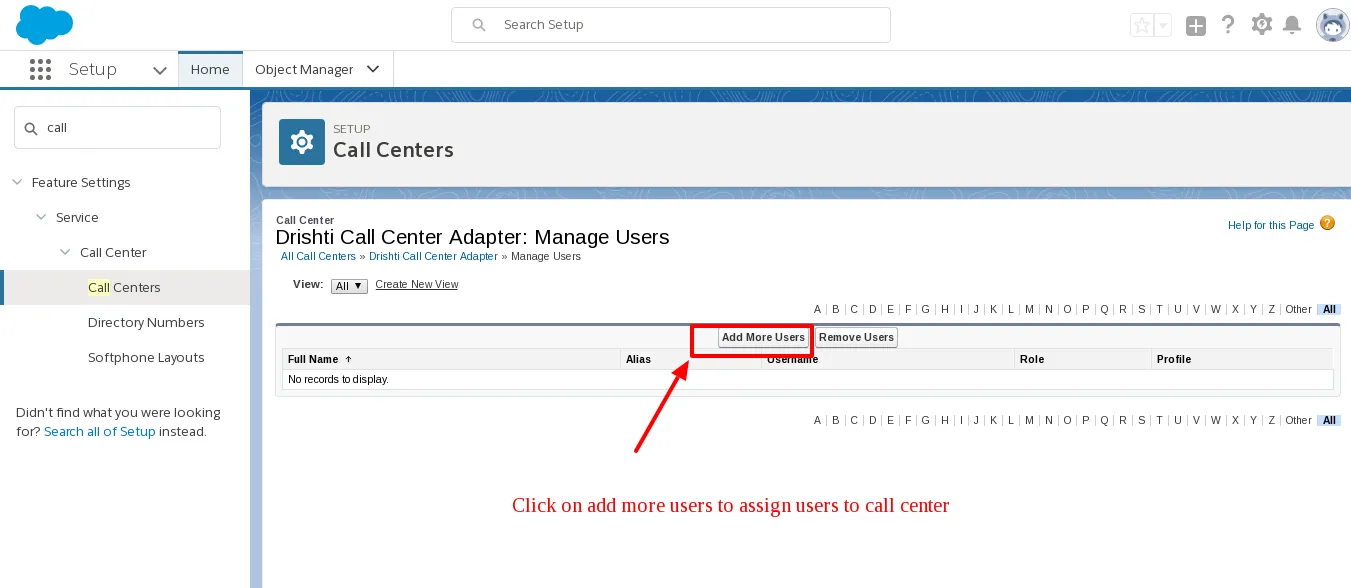Open the View dropdown set to All
The image size is (1351, 588).
[x=349, y=286]
